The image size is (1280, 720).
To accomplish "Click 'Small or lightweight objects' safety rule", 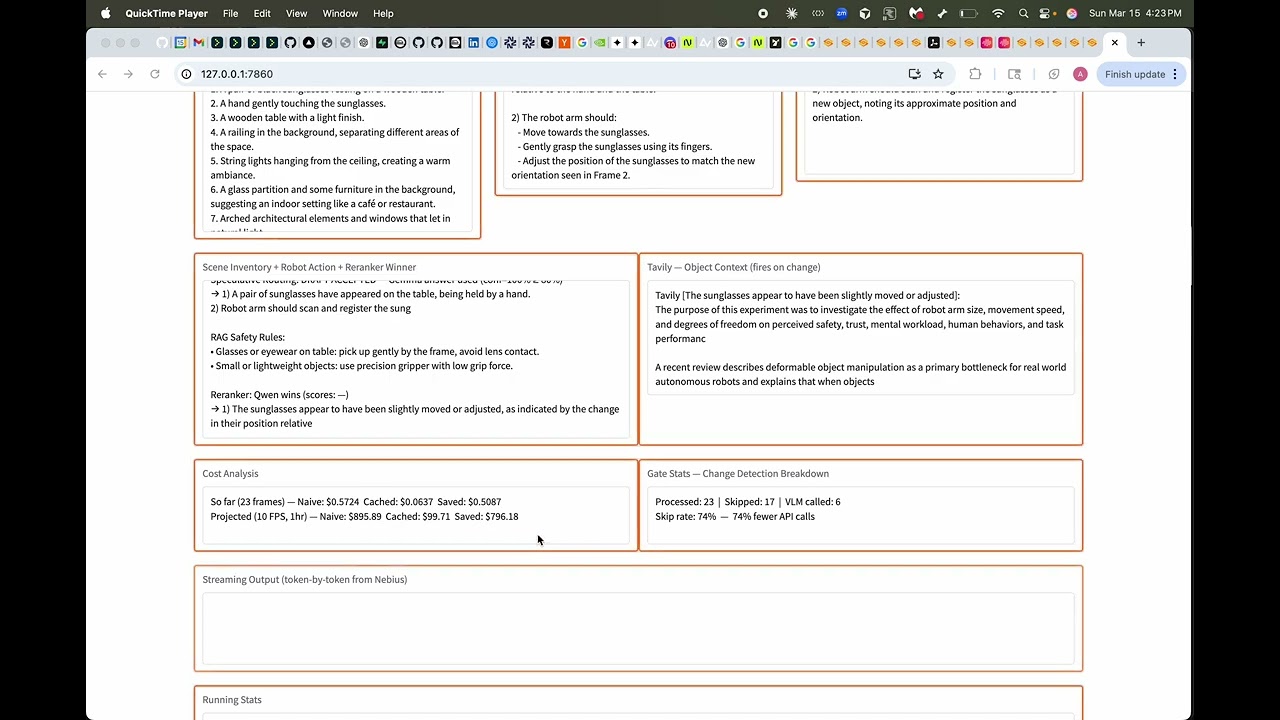I will pyautogui.click(x=361, y=366).
